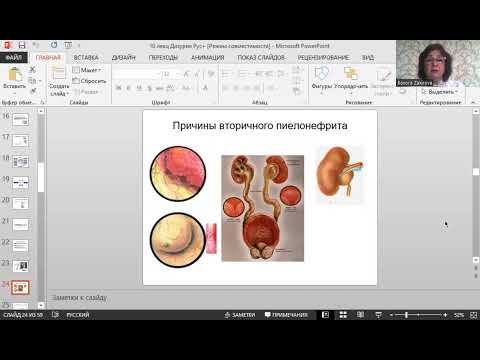Click the Paste (Вставить) clipboard icon
Image resolution: width=480 pixels, height=360 pixels.
pyautogui.click(x=15, y=74)
